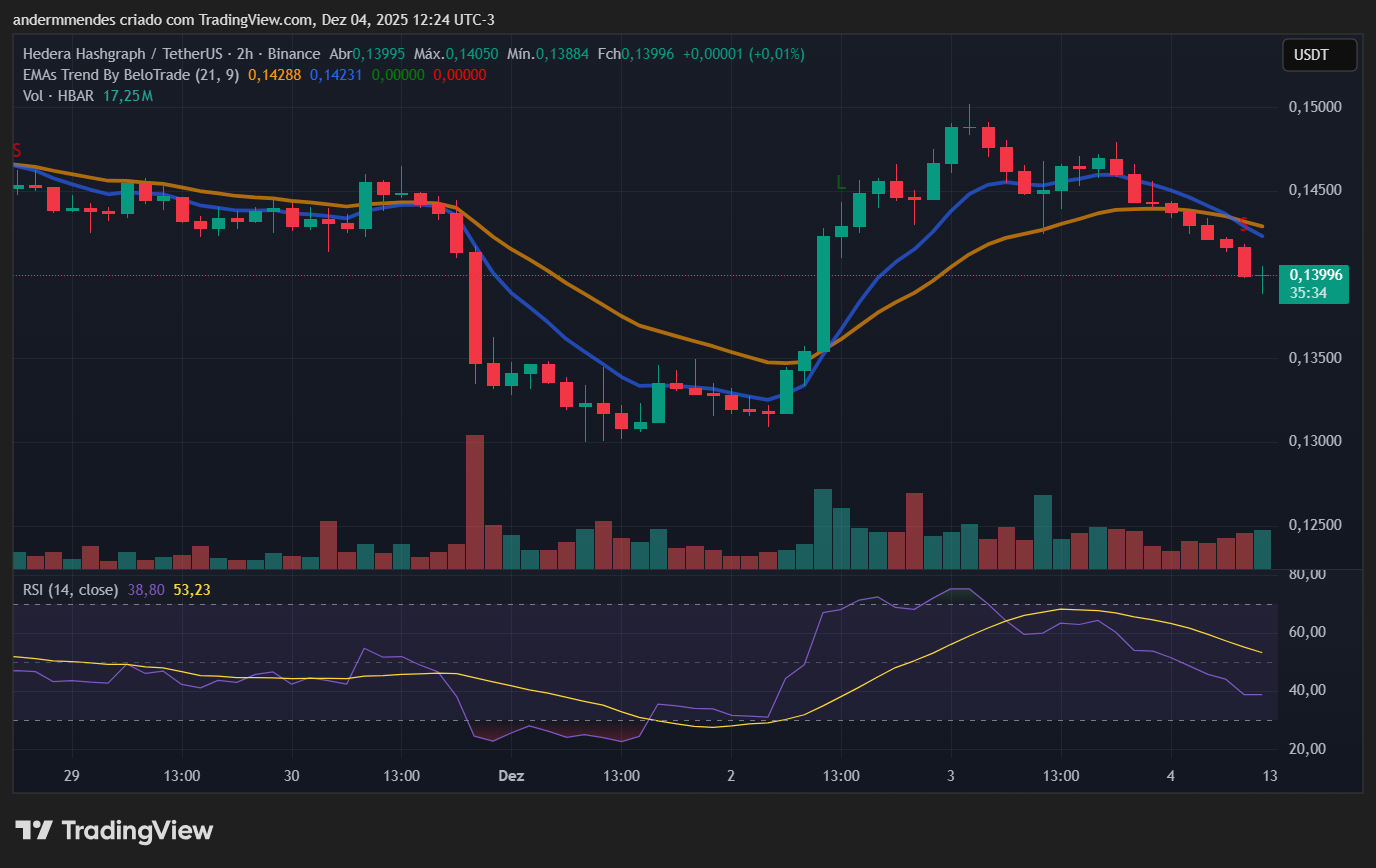Click the EMAs Trend By BeloTrade indicator label
This screenshot has width=1376, height=868.
pyautogui.click(x=105, y=74)
